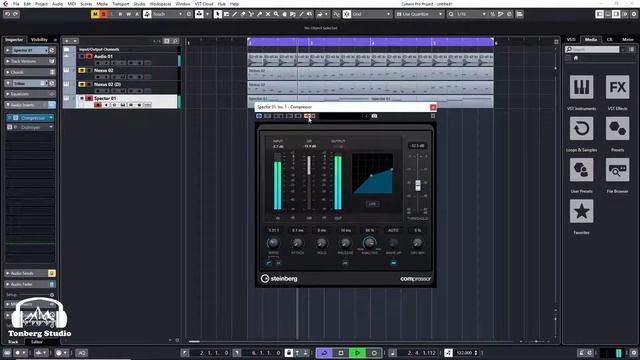Redo action in toolbar
The width and height of the screenshot is (640, 360).
(16, 14)
